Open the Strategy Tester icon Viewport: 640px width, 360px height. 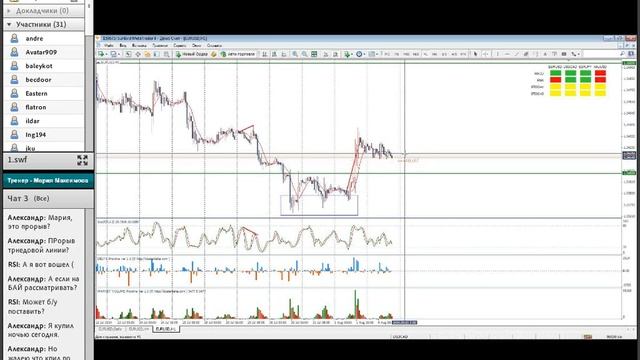[x=166, y=54]
